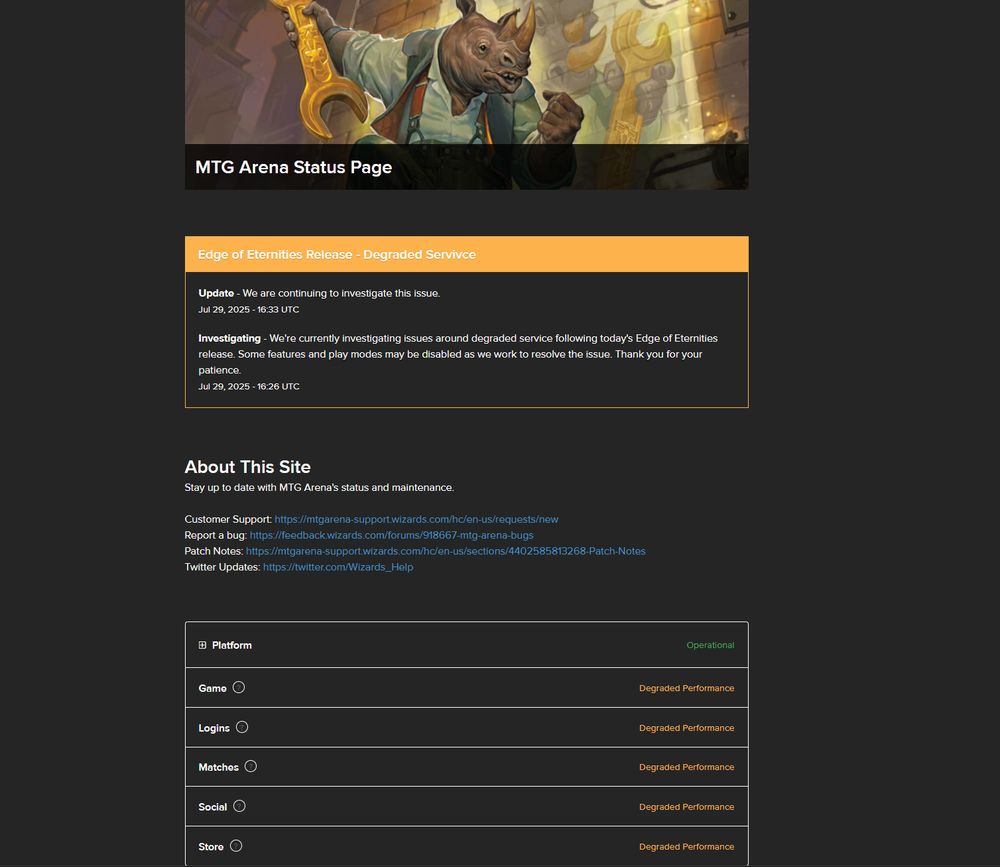
Task: Click the Matches Degraded Performance status
Action: click(x=686, y=767)
